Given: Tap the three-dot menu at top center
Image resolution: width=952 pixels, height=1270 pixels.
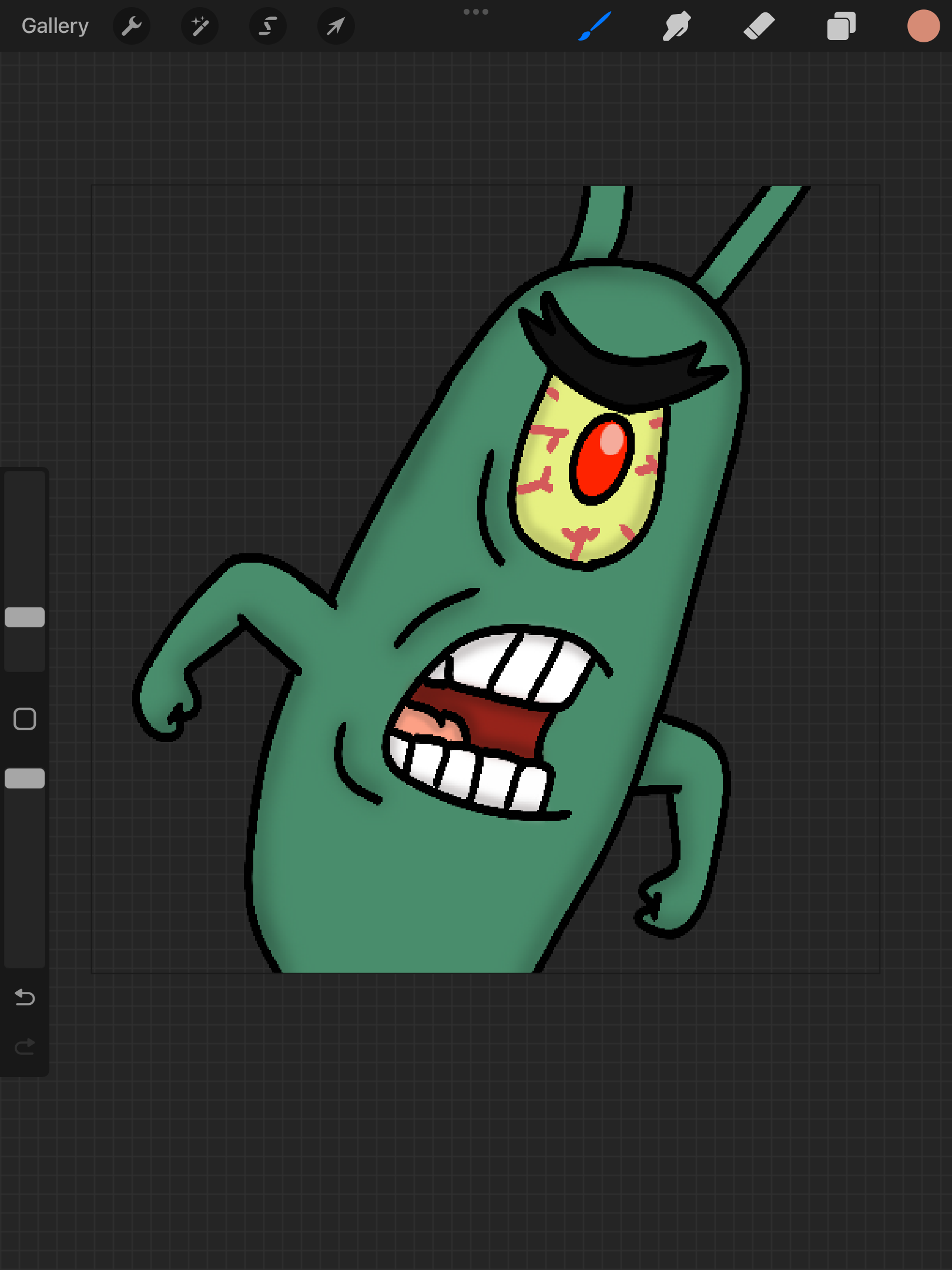Looking at the screenshot, I should [476, 12].
